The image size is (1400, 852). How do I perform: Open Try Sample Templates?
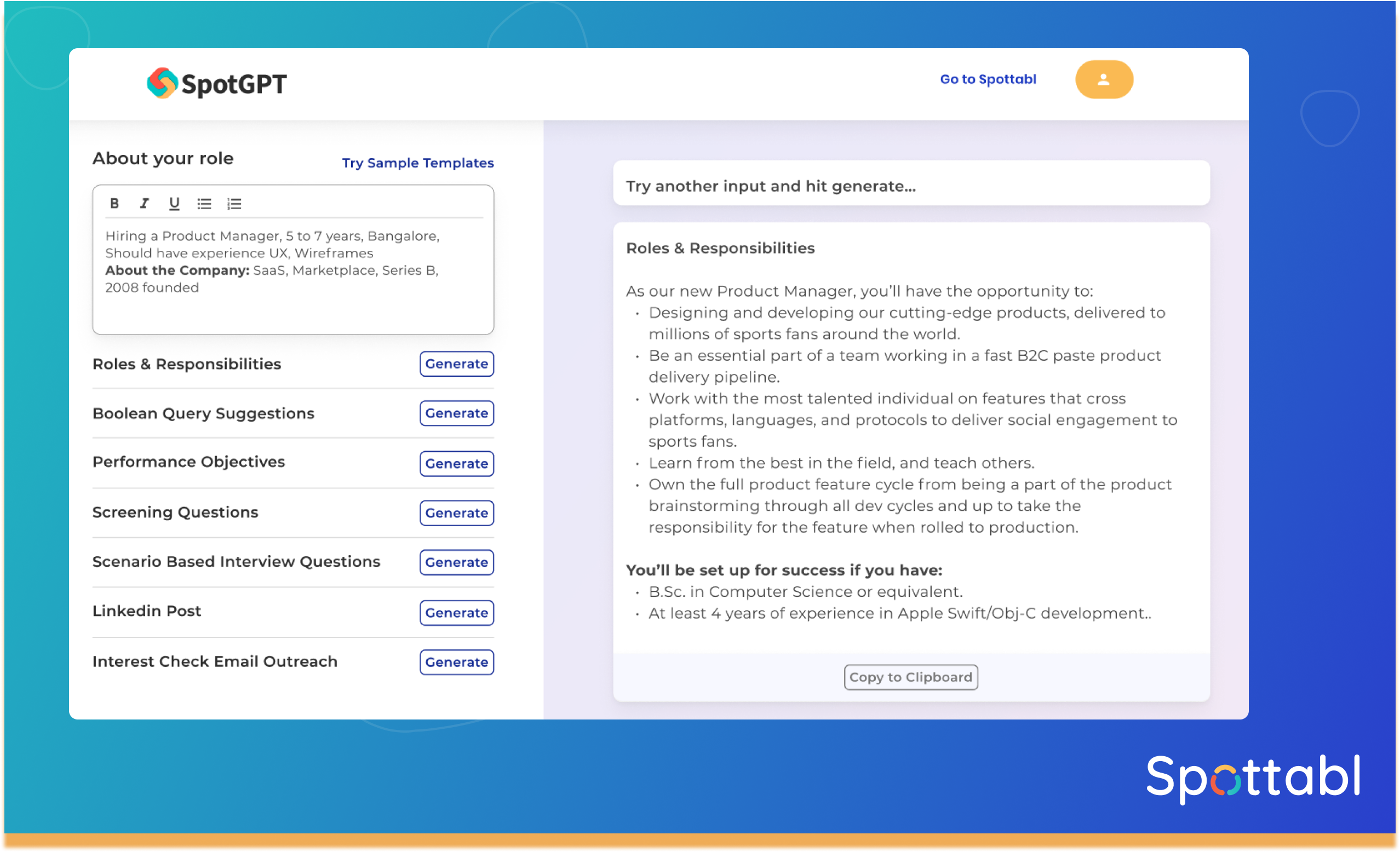pyautogui.click(x=417, y=163)
